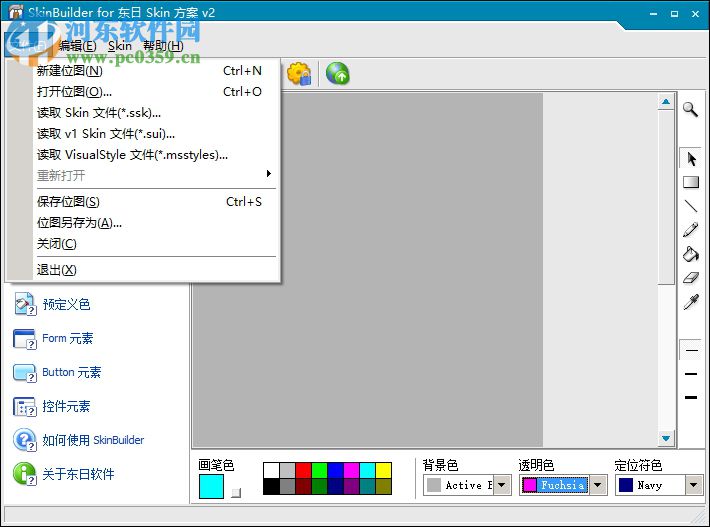Open the 预定义色 link
The height and width of the screenshot is (527, 710).
[66, 304]
